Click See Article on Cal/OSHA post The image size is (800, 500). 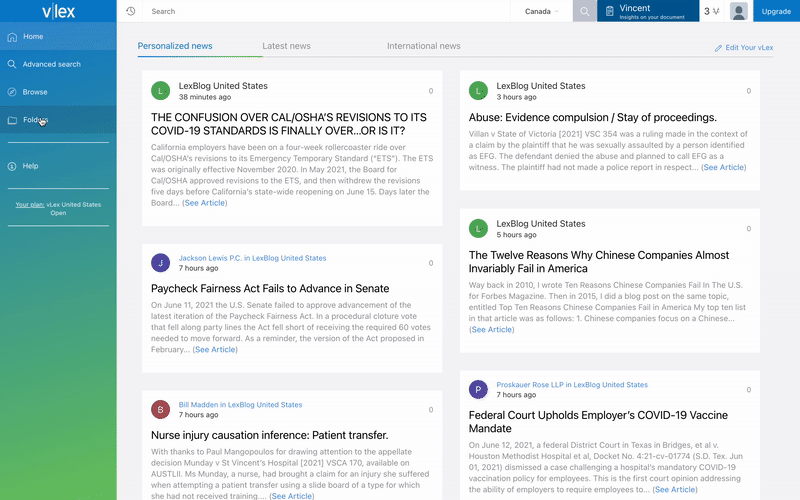click(205, 203)
